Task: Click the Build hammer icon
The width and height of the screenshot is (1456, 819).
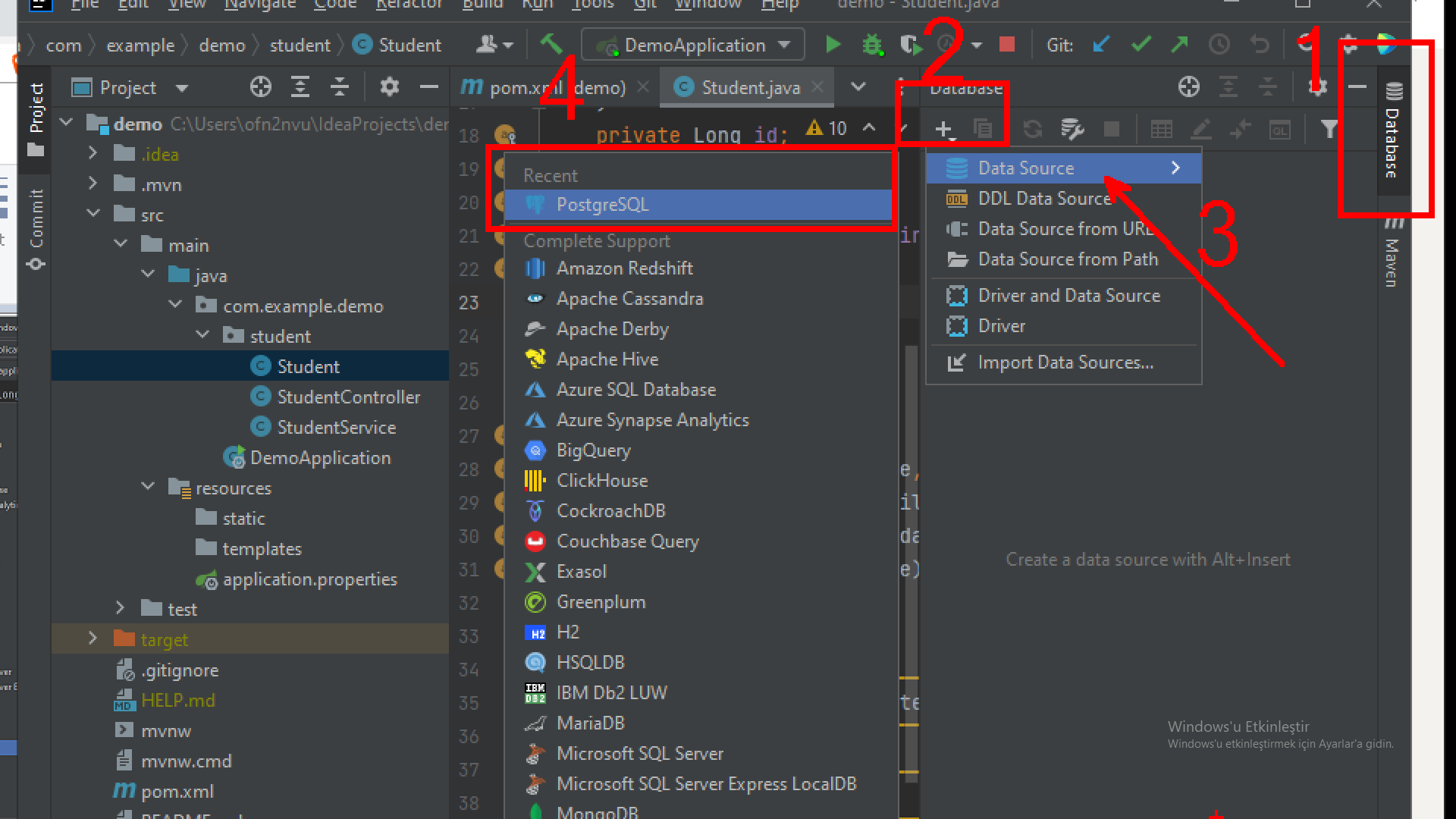Action: 551,44
